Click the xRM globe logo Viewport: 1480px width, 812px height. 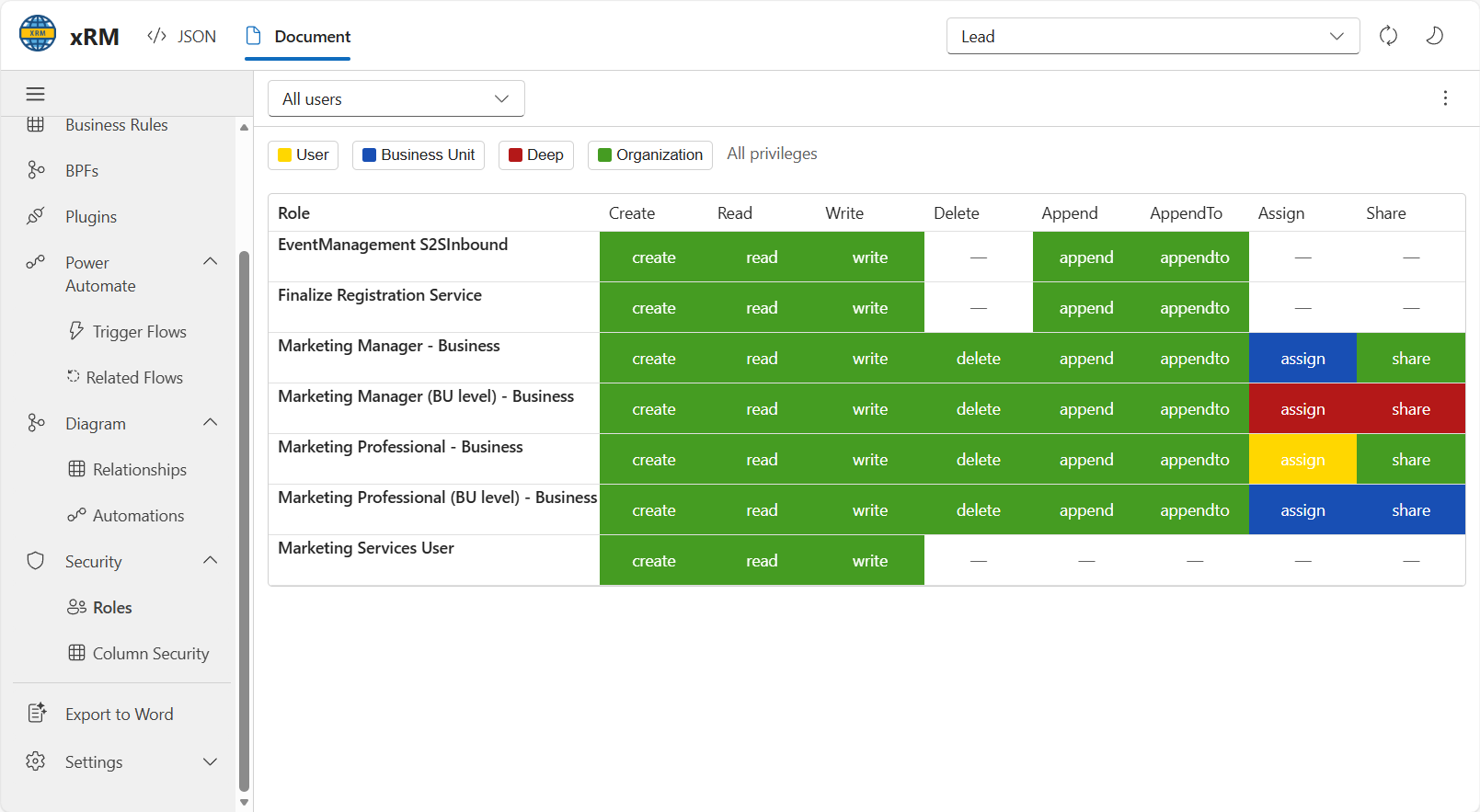(38, 34)
